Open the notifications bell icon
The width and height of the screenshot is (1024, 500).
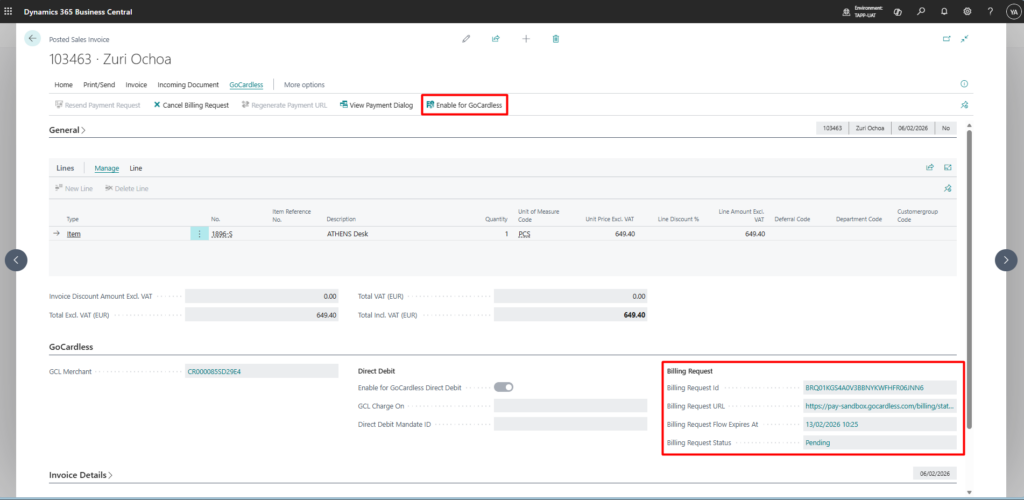(x=942, y=11)
